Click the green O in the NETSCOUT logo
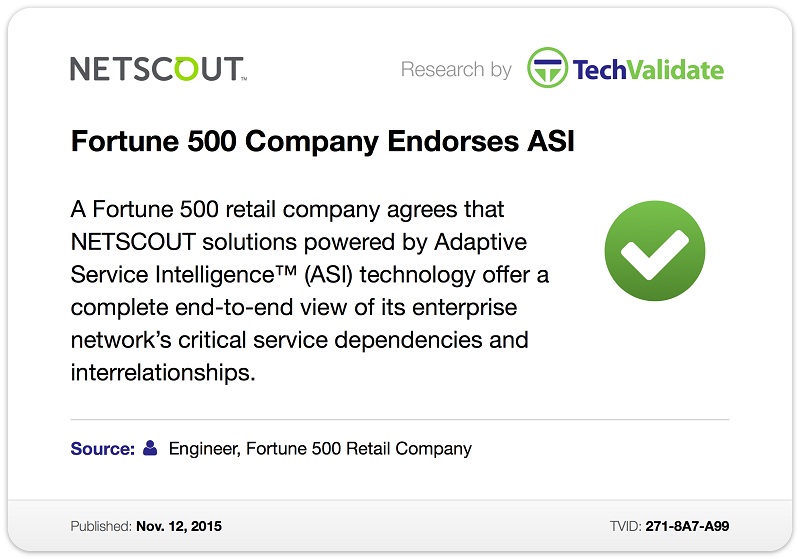Screen dimensions: 800x559 (x=186, y=68)
